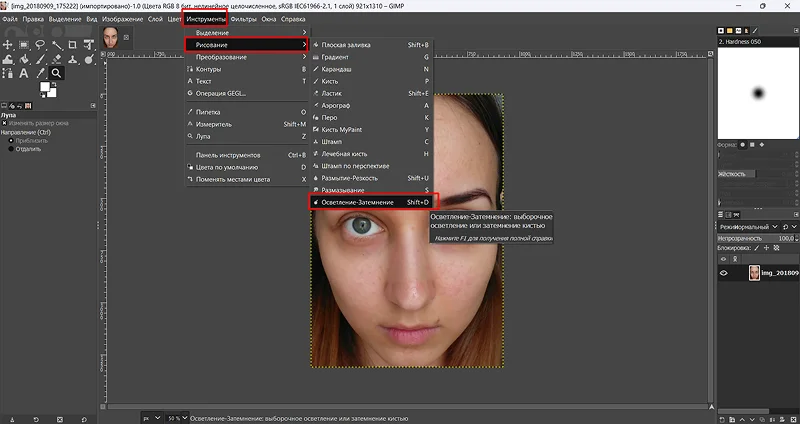Select the Bucket Fill tool in toolbox
Screen dimensions: 800x424
tap(23, 59)
